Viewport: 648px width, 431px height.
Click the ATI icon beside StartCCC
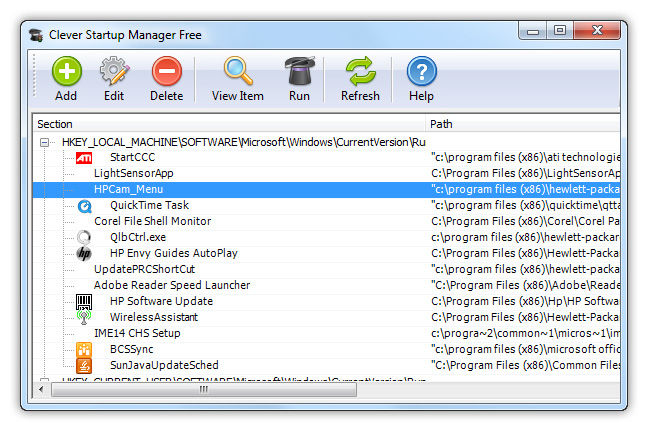point(84,157)
